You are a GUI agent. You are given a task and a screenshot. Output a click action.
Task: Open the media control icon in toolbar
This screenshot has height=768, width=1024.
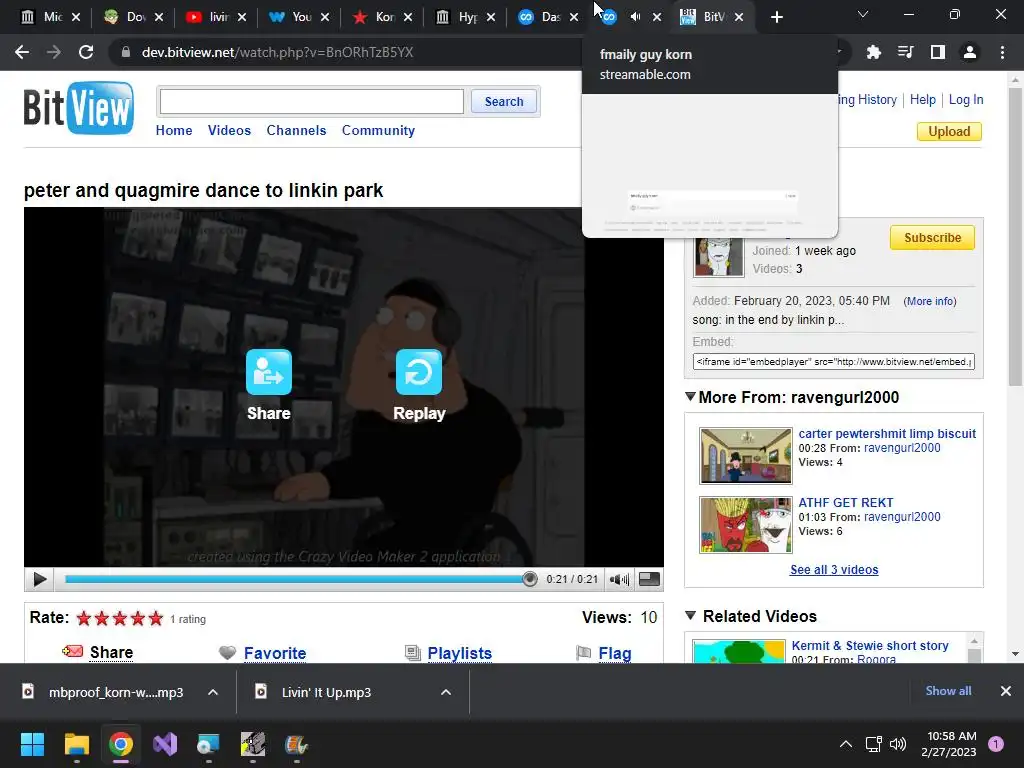905,52
